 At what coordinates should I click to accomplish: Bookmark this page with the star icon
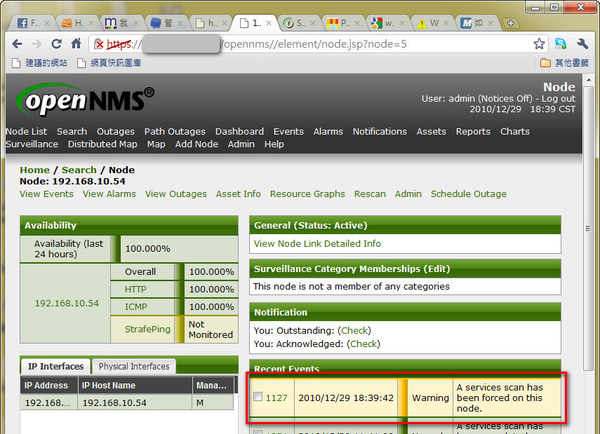point(539,44)
